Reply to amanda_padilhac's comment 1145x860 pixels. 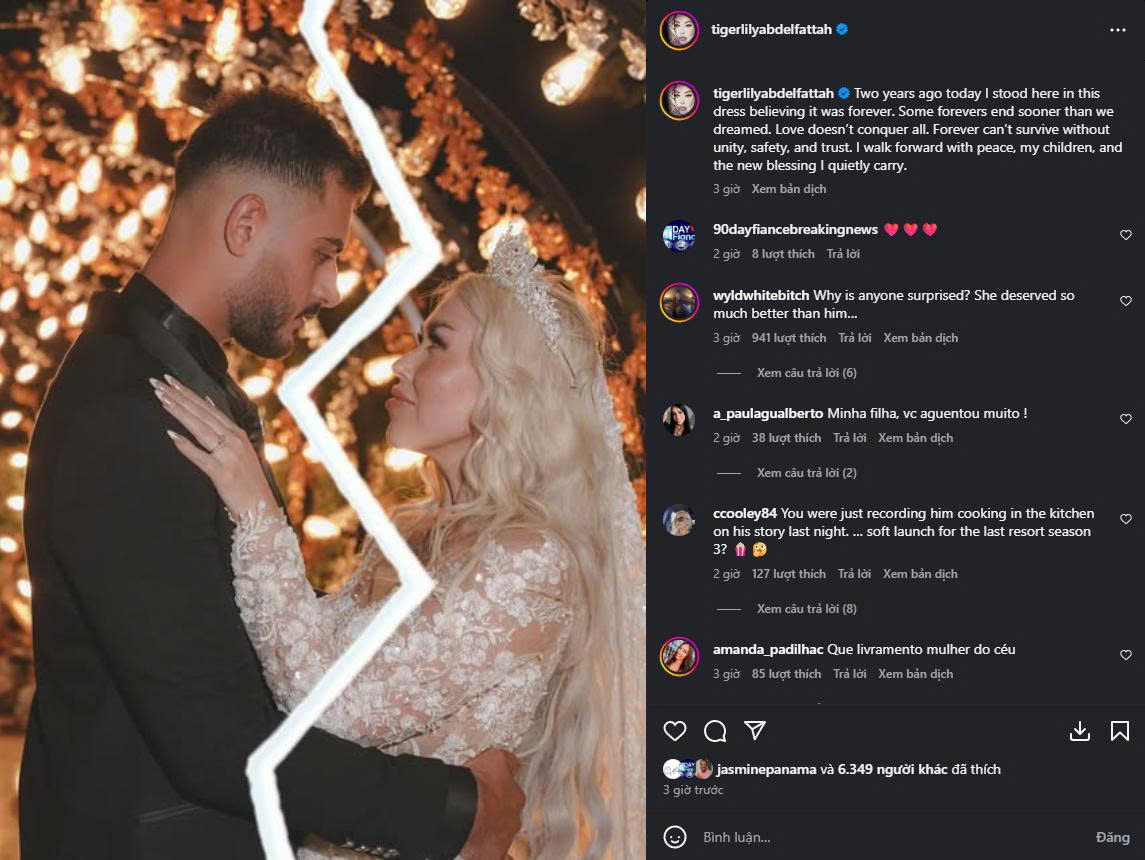[x=849, y=674]
